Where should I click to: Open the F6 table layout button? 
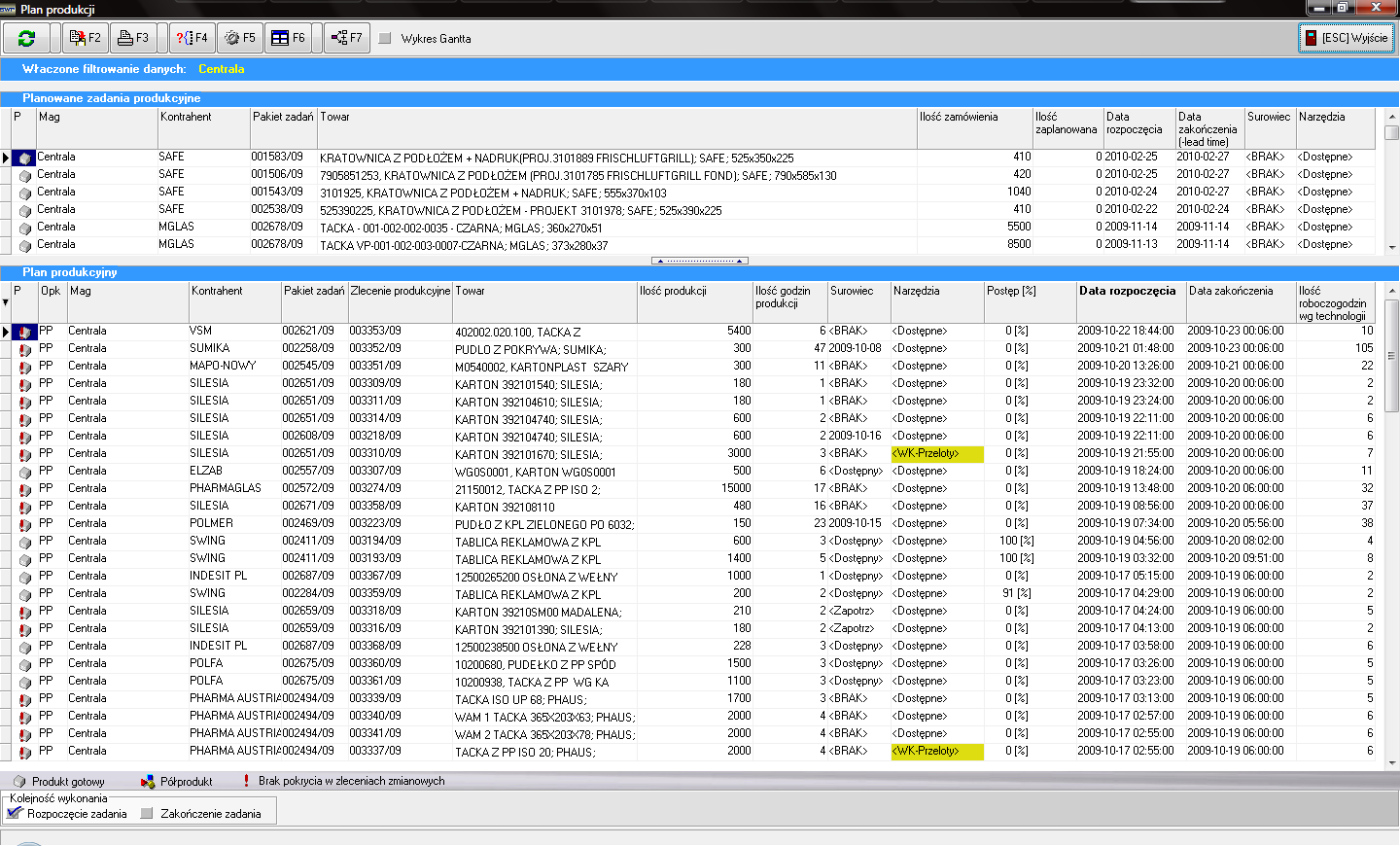pos(289,38)
